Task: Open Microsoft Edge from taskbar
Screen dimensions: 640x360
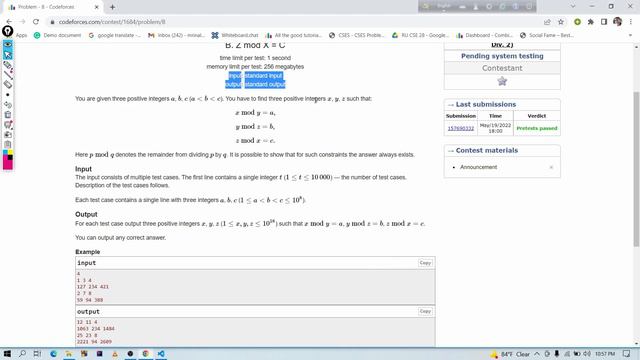Action: click(53, 353)
